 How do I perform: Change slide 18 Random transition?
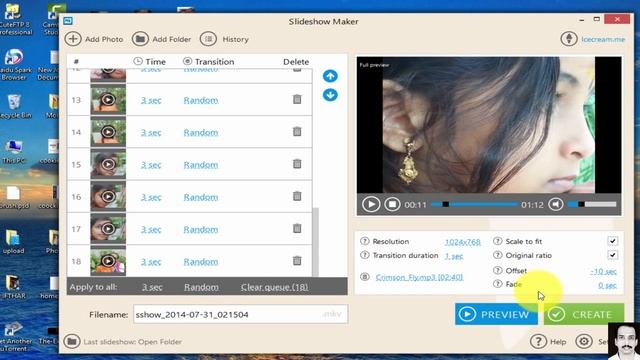[201, 262]
